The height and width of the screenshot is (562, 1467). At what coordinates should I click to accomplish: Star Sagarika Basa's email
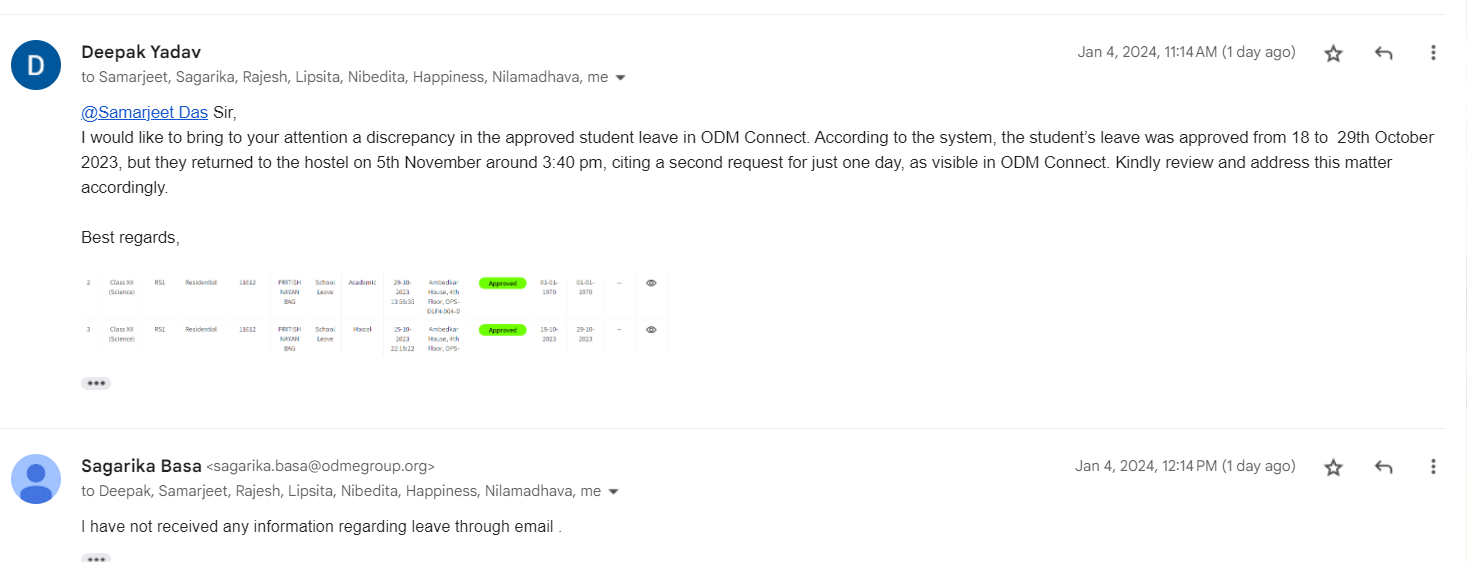click(1333, 467)
